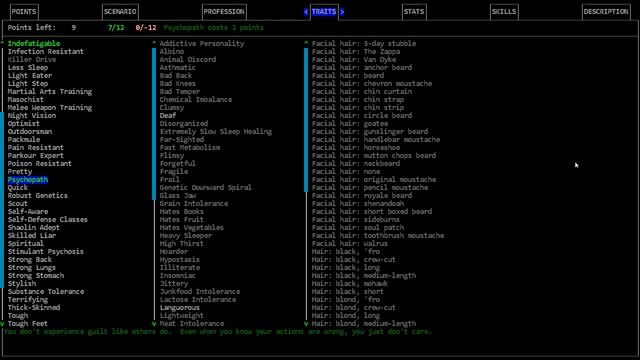Select the Bad Back trait

pos(176,76)
